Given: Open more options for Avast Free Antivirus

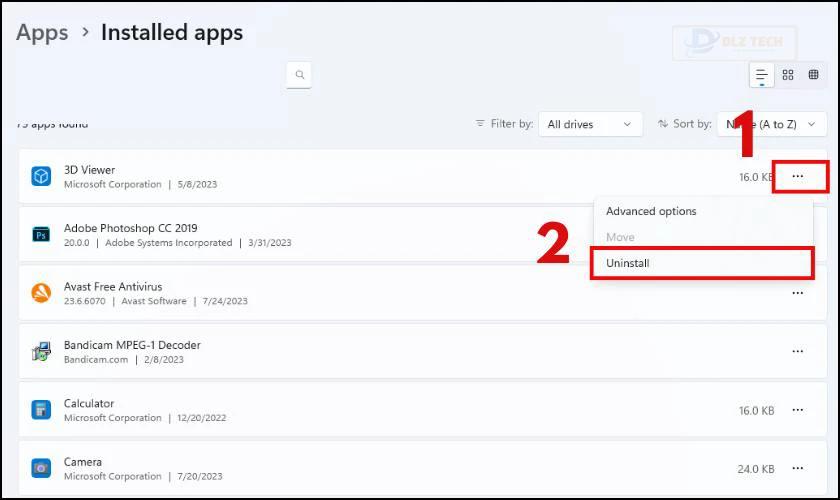Looking at the screenshot, I should click(x=798, y=293).
